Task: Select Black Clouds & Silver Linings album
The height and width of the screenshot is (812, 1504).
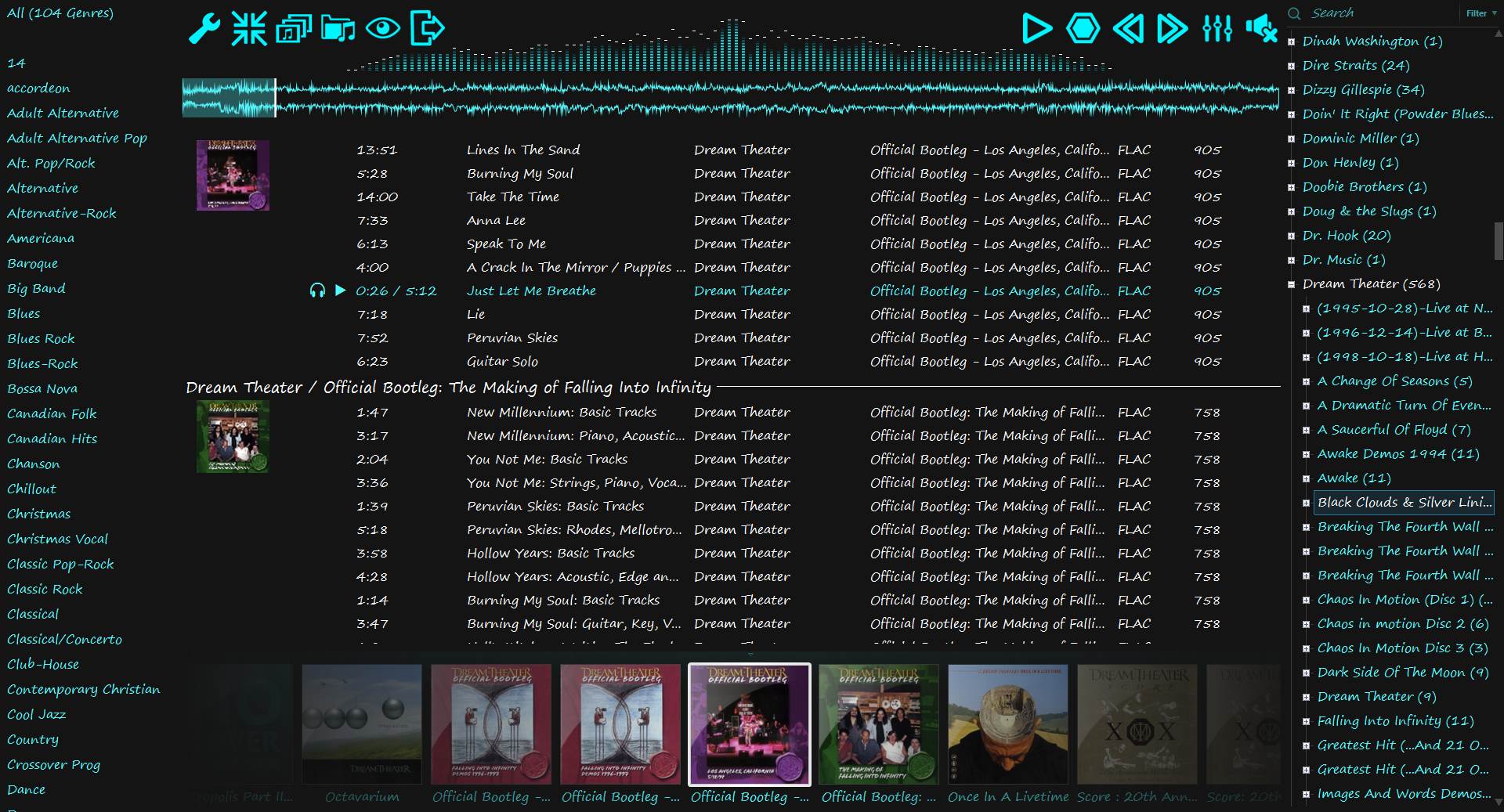Action: click(1404, 503)
